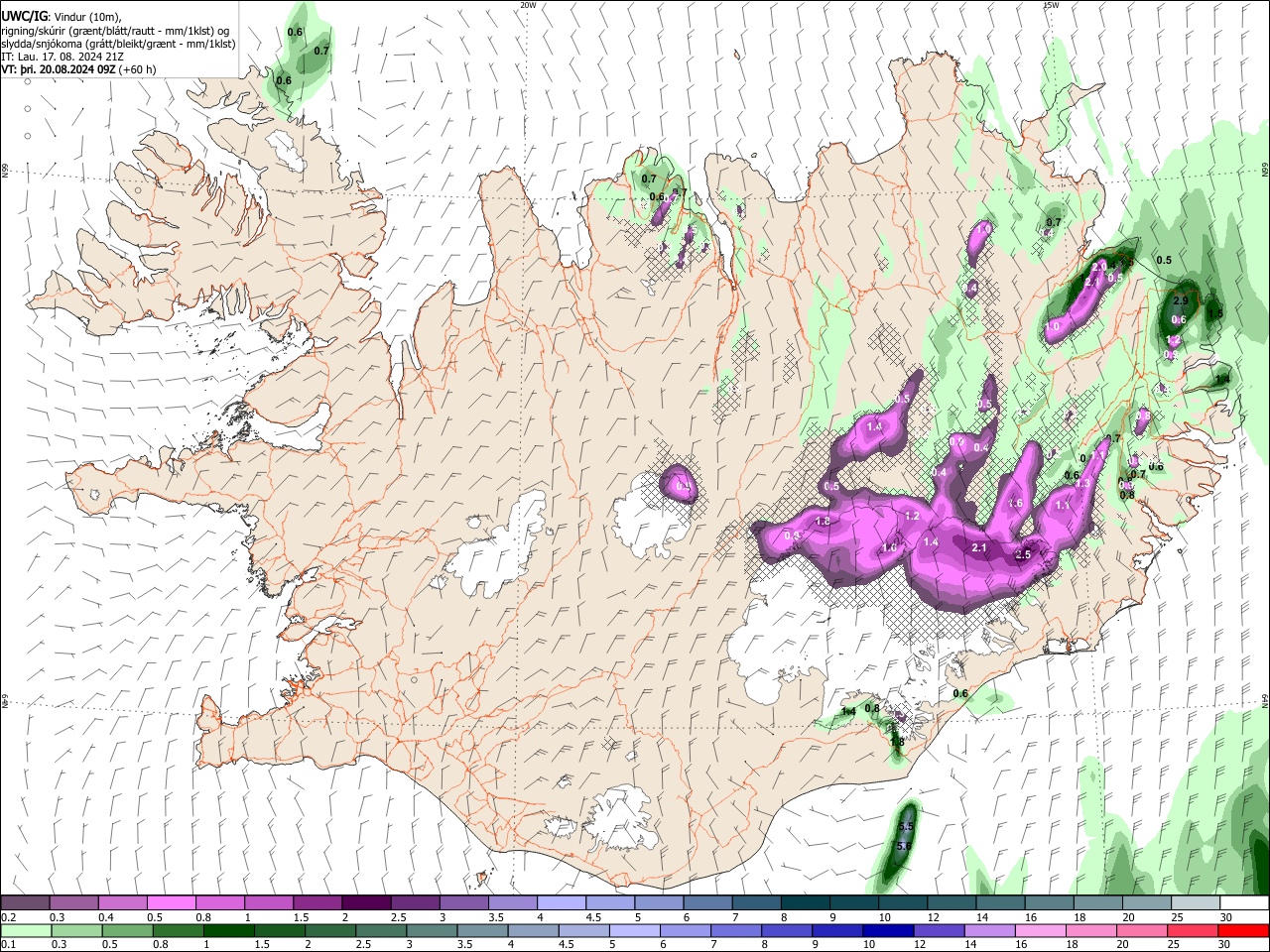Click the top-row blue-grey swatch between 6 and 7
The width and height of the screenshot is (1270, 952).
[707, 903]
